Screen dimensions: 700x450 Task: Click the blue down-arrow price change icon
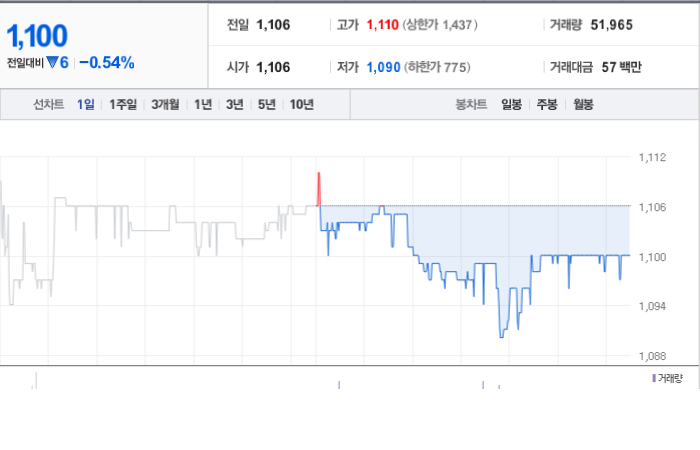pos(52,62)
